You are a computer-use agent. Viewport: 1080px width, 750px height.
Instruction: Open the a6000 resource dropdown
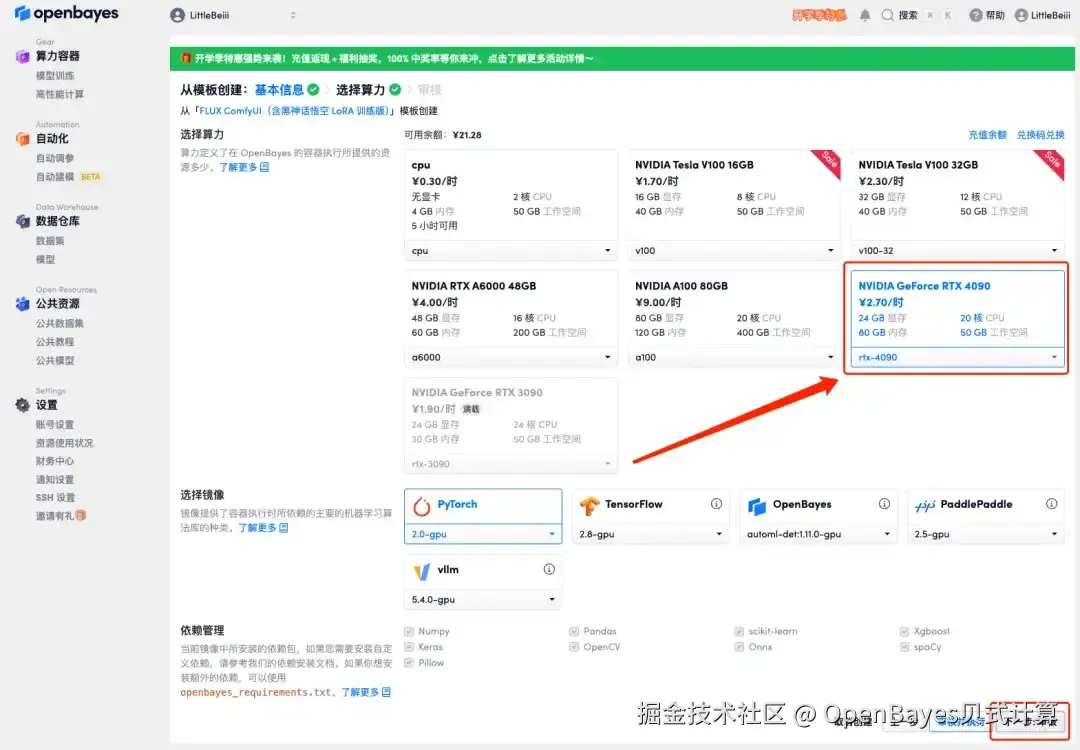click(510, 357)
